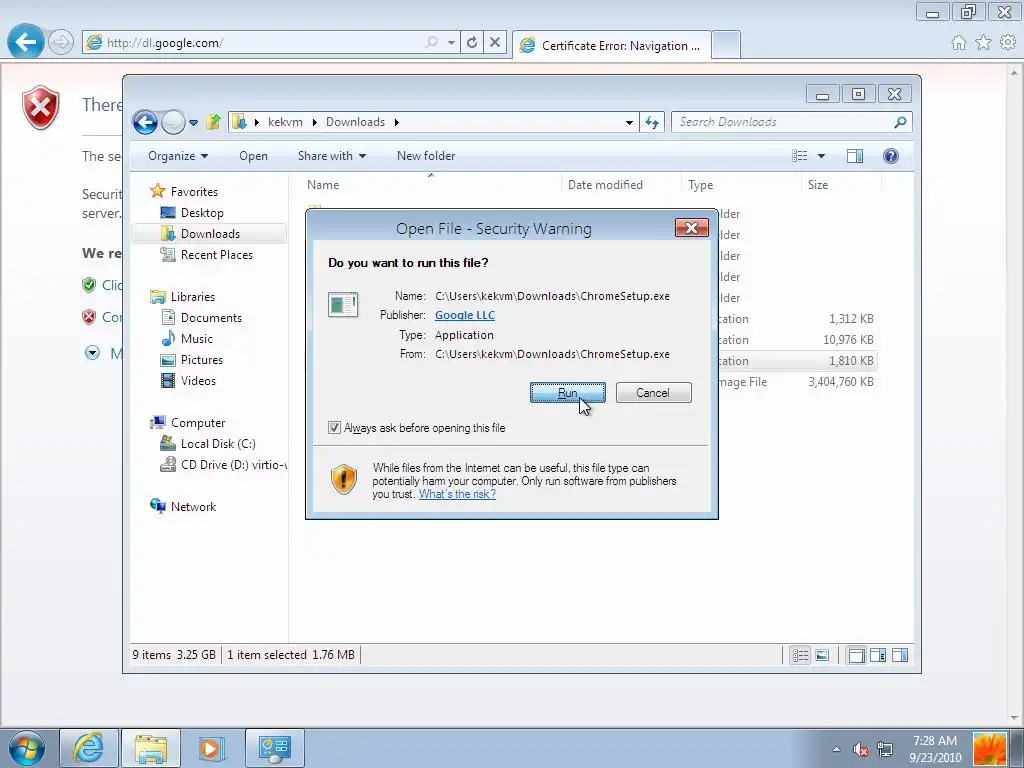1024x768 pixels.
Task: Select the file sized 3,404,760 KB
Action: click(x=840, y=382)
